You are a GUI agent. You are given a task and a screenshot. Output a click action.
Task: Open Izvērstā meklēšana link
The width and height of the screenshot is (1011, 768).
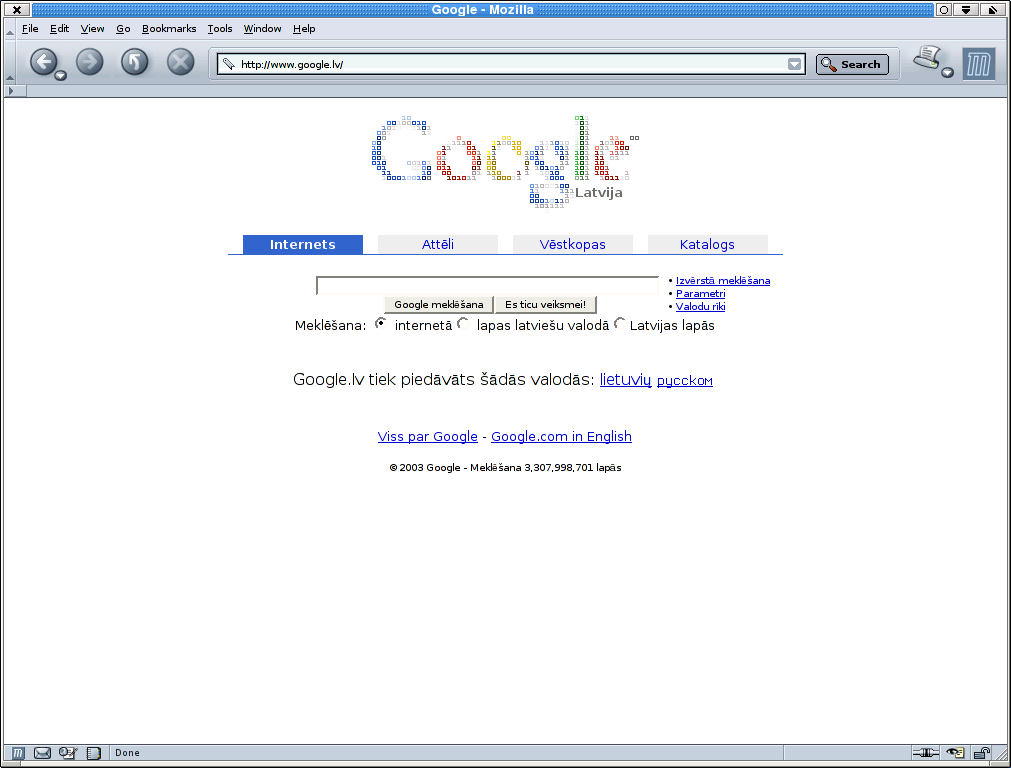point(723,281)
